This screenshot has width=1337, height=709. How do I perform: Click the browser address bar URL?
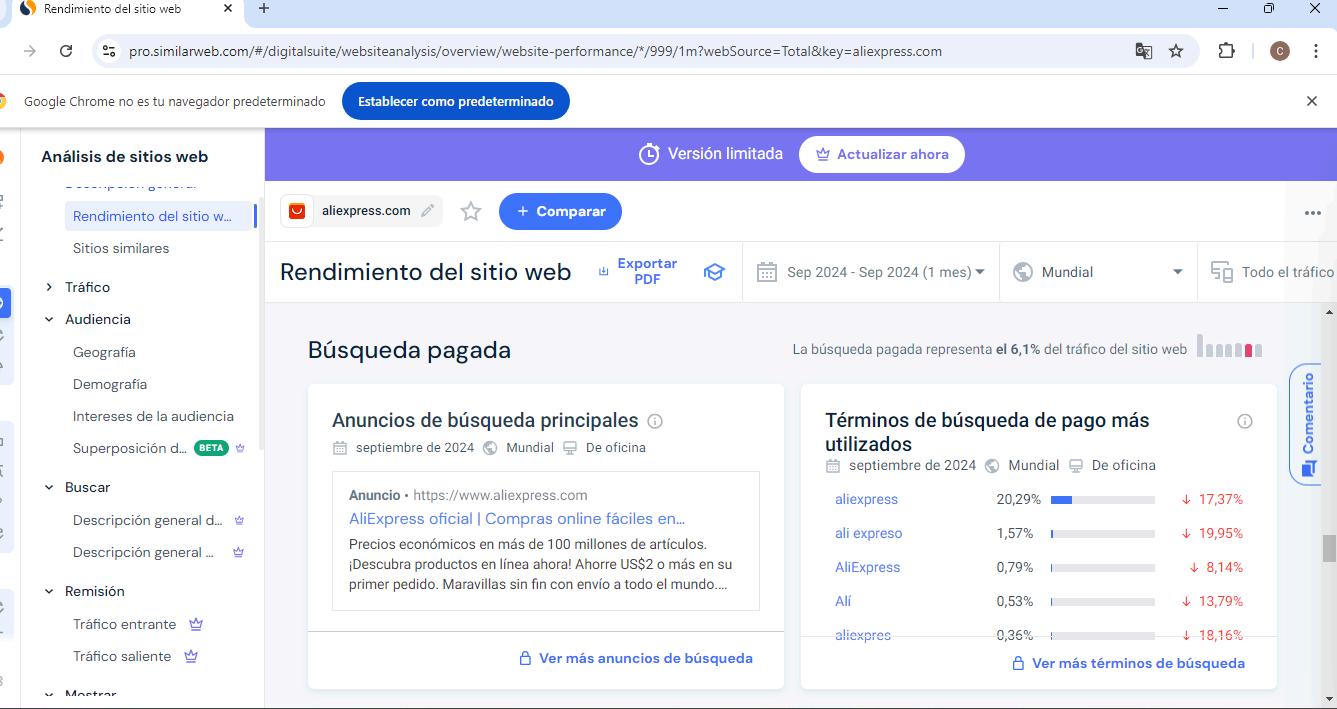coord(535,51)
